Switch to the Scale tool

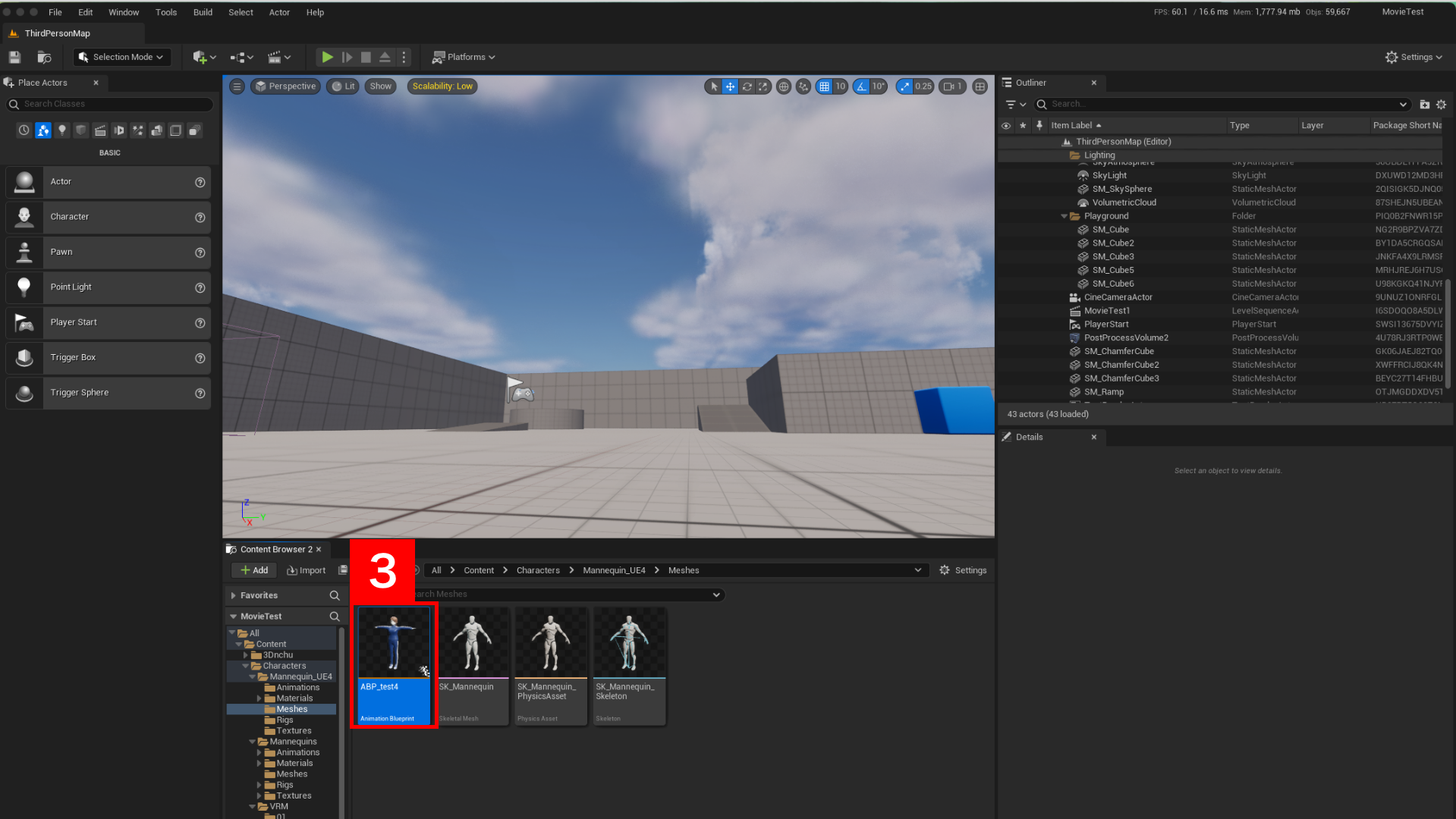click(x=764, y=86)
